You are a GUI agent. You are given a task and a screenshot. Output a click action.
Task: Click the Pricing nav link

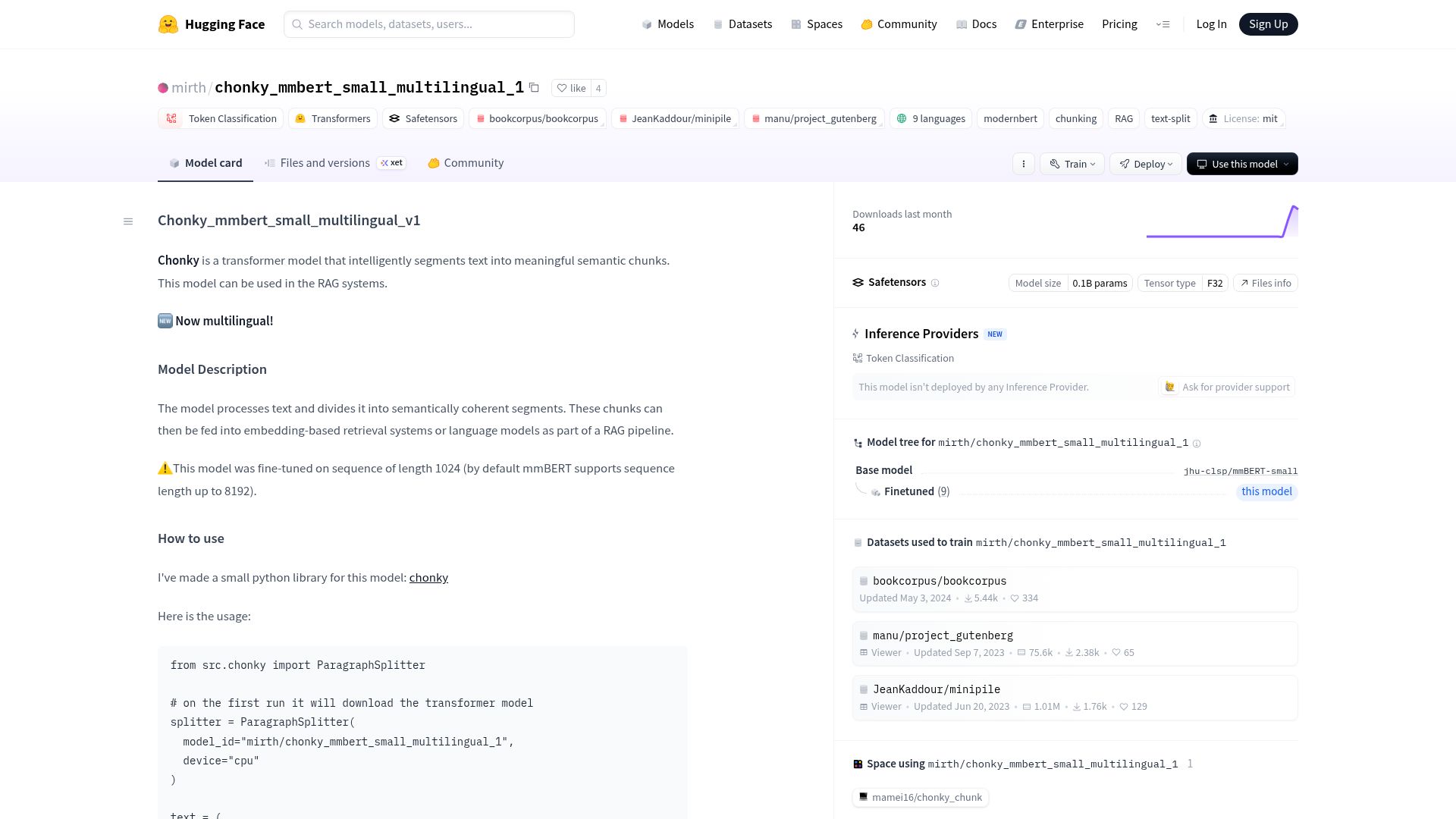click(1119, 24)
